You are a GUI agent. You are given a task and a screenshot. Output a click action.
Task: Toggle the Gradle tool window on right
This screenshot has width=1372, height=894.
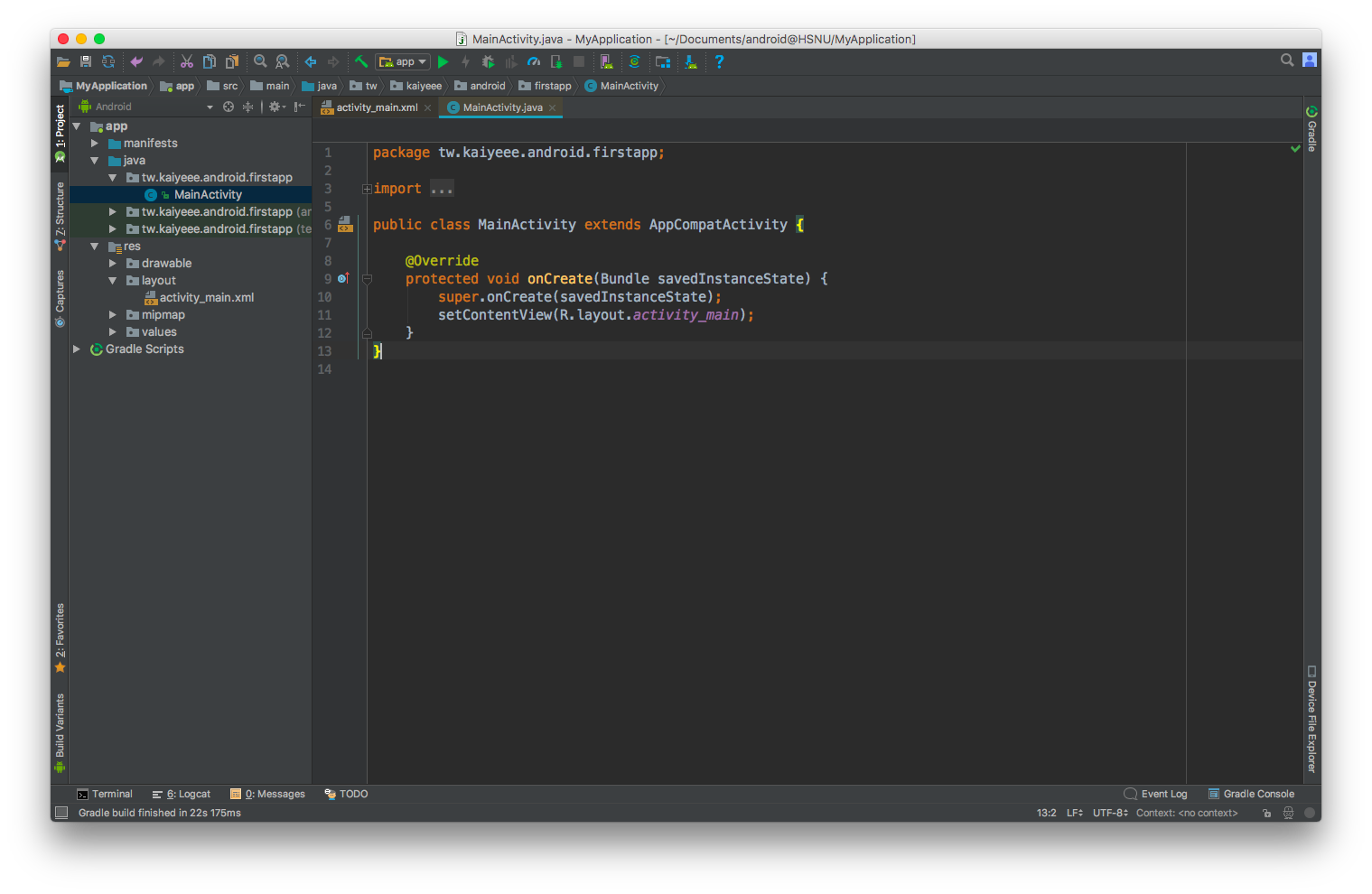click(1311, 128)
